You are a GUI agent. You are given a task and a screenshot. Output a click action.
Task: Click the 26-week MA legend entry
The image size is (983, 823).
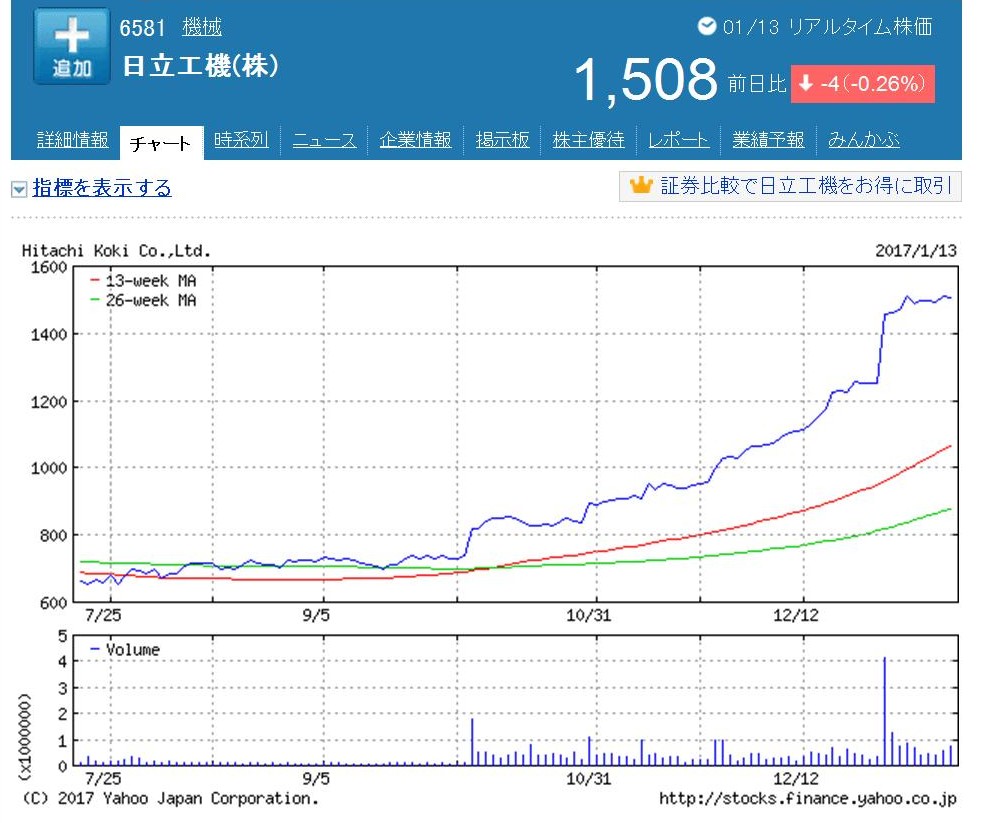(x=144, y=300)
